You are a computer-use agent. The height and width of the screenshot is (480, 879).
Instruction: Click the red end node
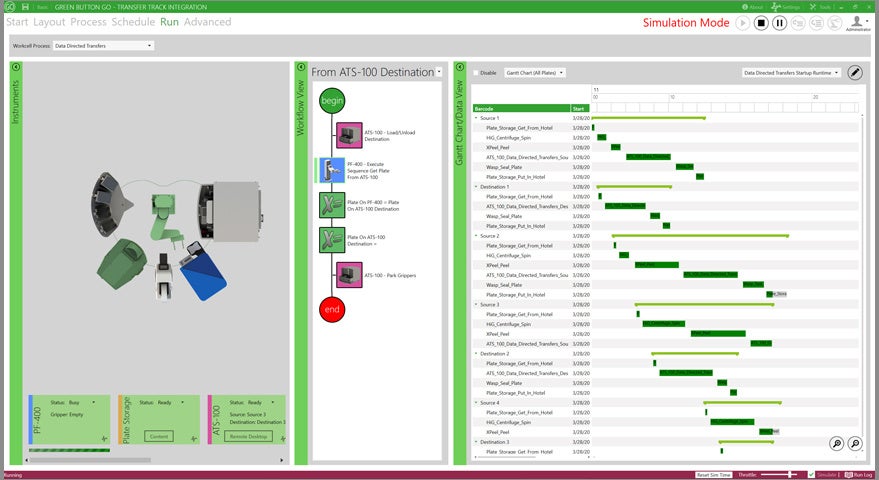(332, 309)
